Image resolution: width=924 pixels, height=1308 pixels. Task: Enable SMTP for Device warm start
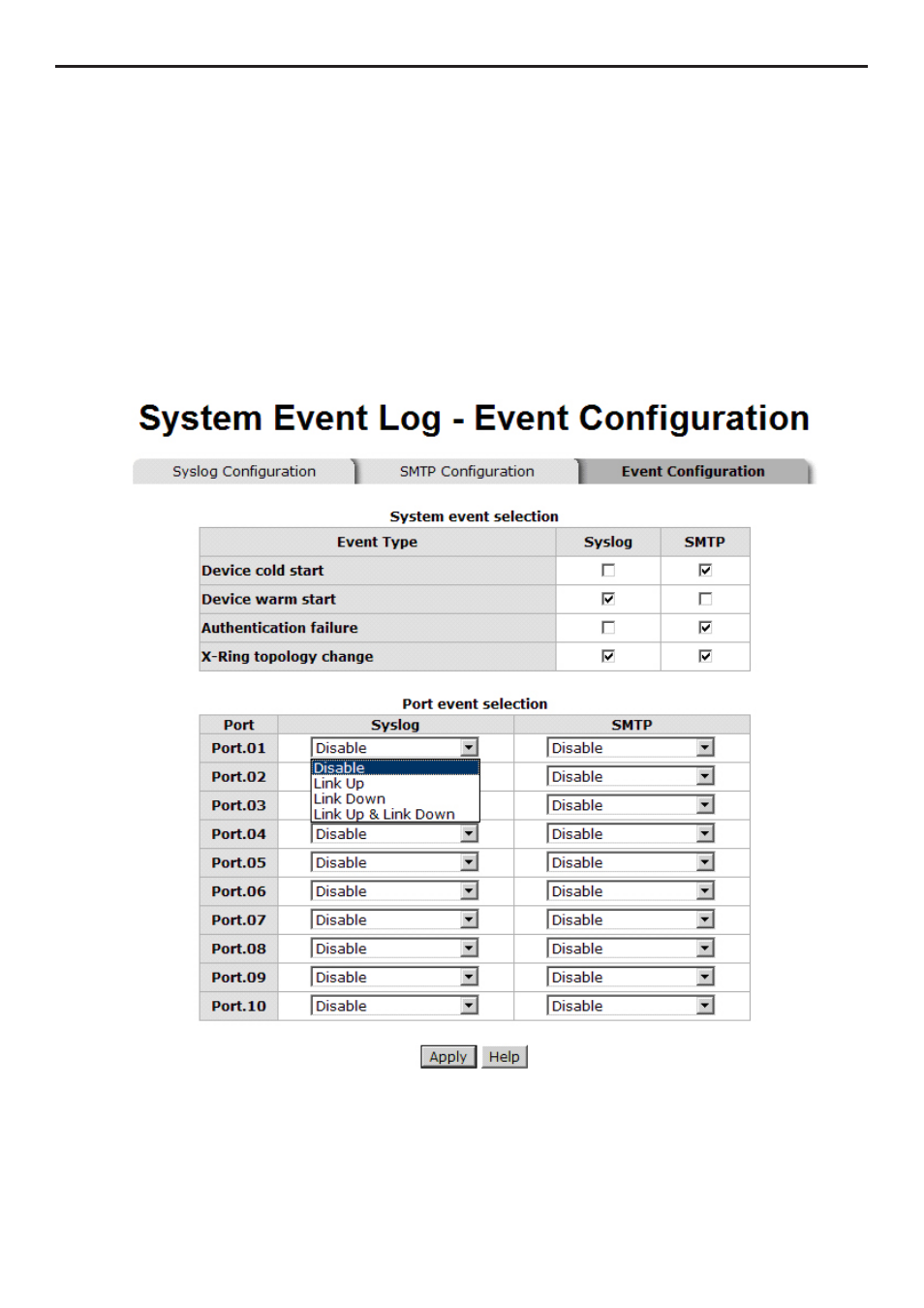pyautogui.click(x=705, y=599)
